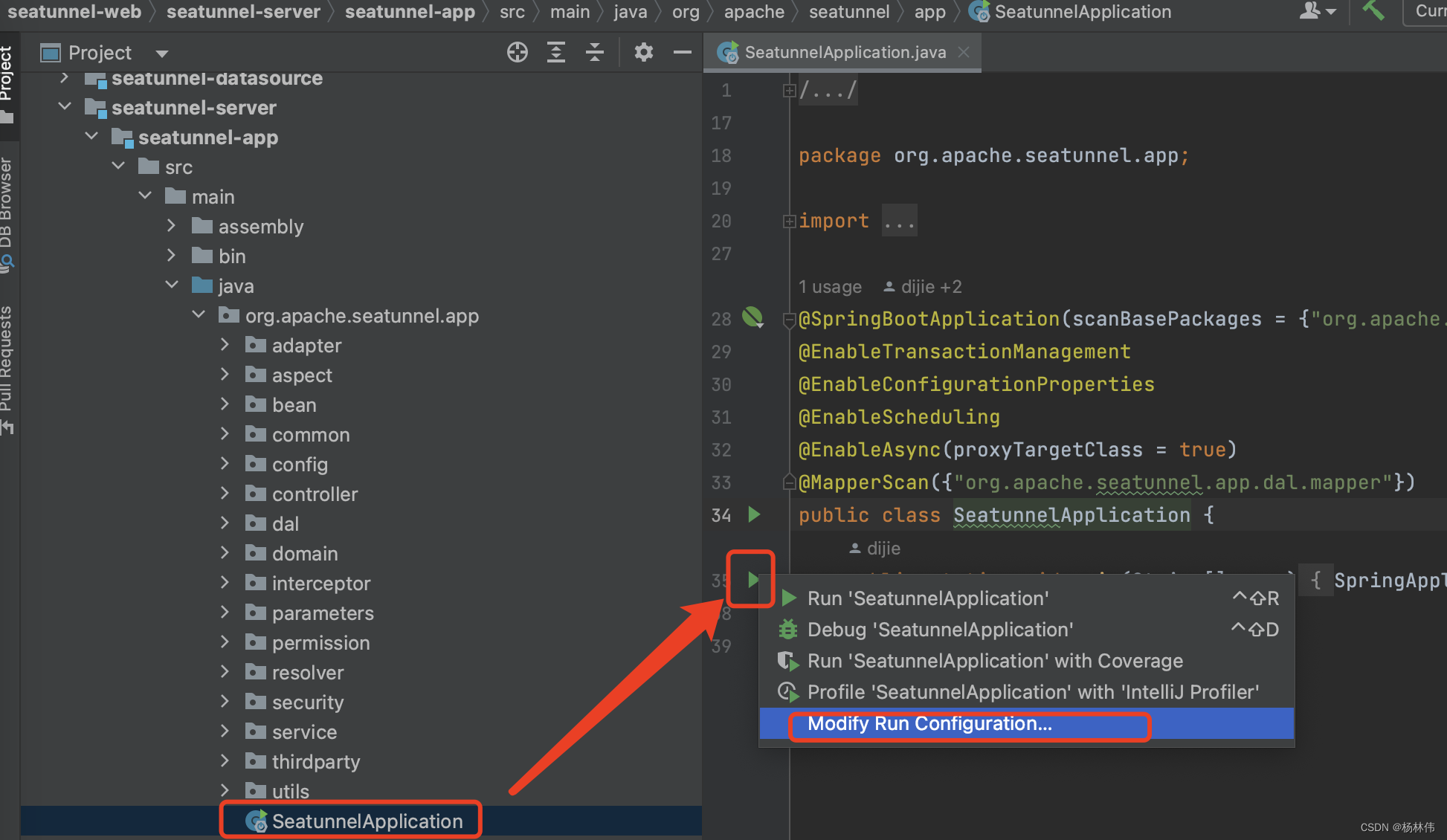Click the apache breadcrumb in navigation bar
The height and width of the screenshot is (840, 1447).
754,11
